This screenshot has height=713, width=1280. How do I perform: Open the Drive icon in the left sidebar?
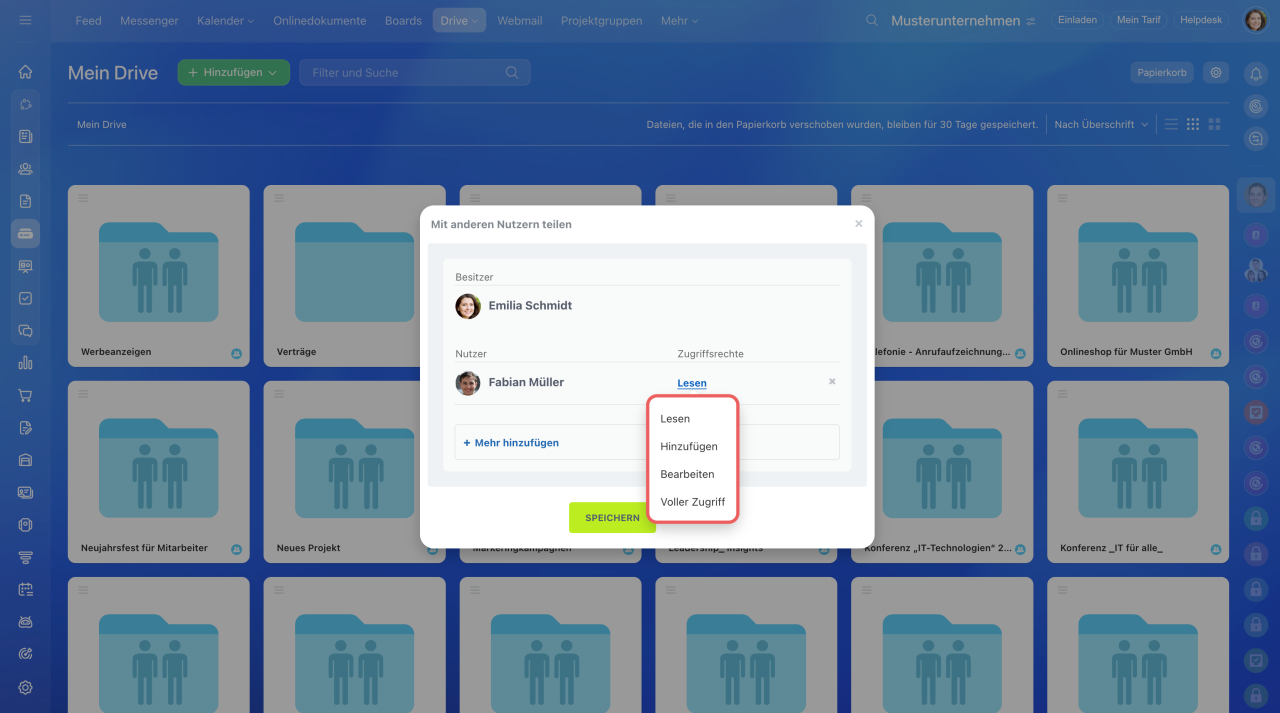point(25,234)
